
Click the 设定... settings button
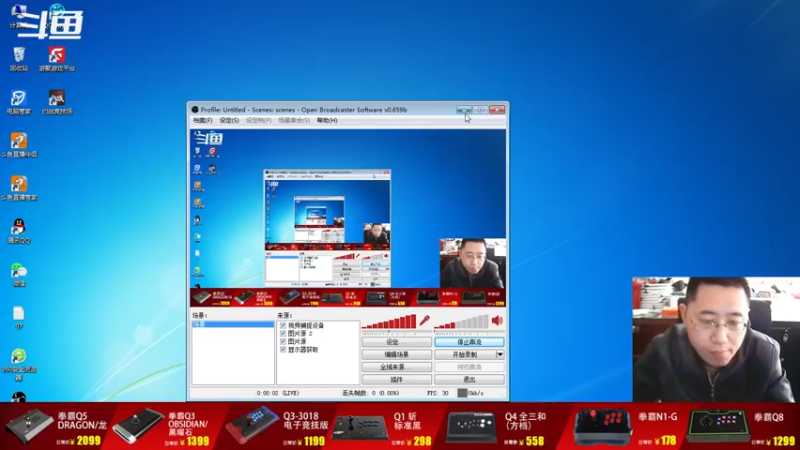point(396,342)
